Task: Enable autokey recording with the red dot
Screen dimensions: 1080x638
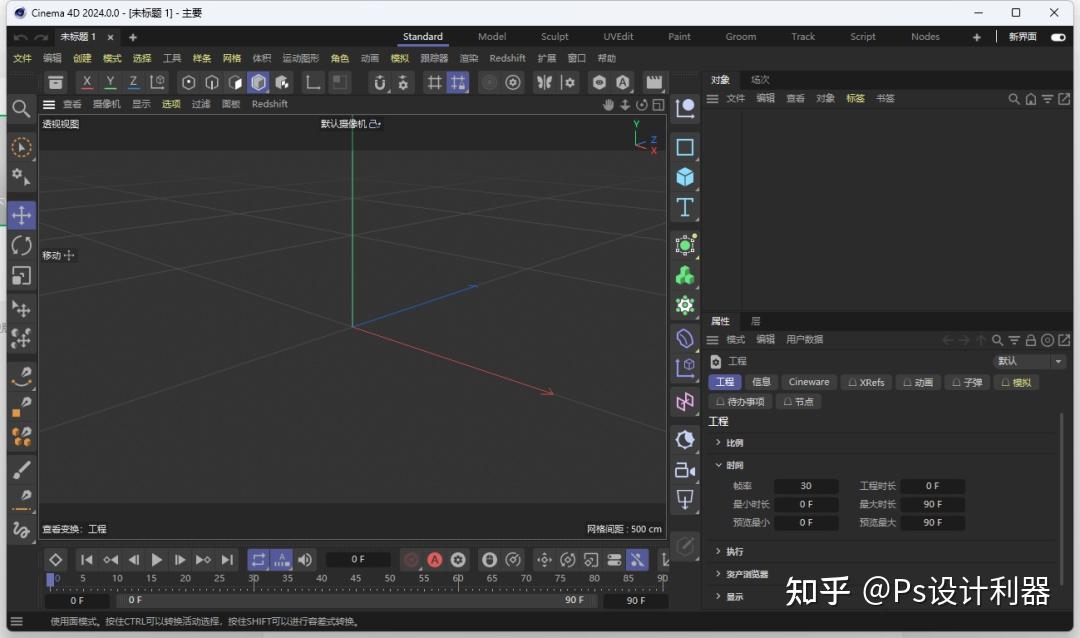Action: coord(410,560)
